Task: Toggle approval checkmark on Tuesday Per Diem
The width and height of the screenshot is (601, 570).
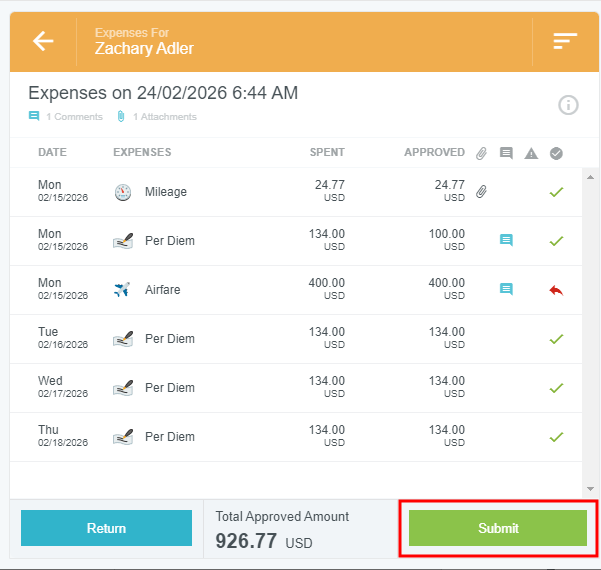Action: tap(556, 339)
